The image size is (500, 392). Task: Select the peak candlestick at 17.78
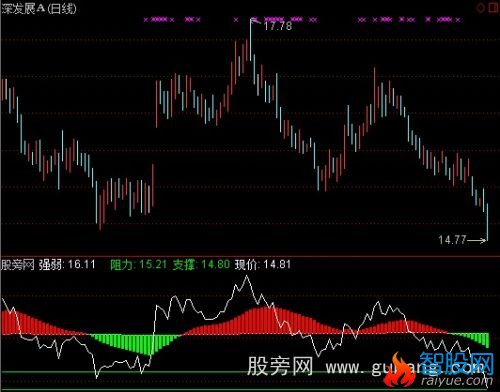(251, 40)
